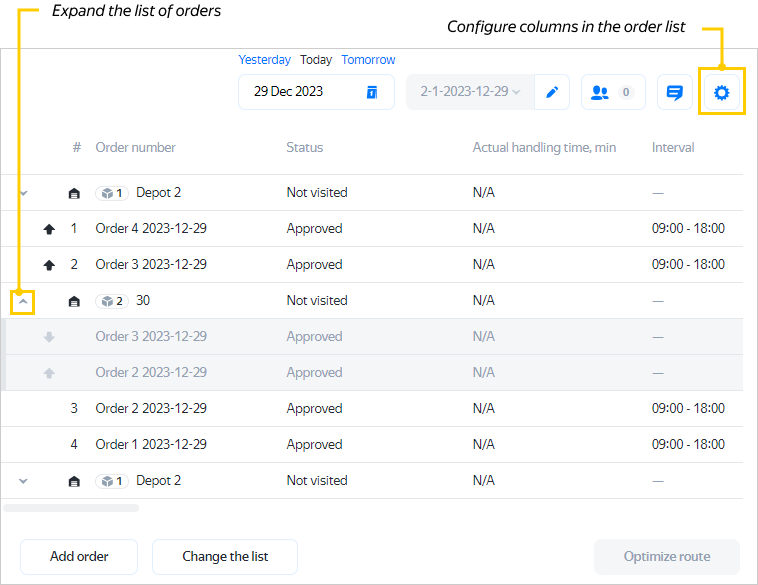Click the depot icon in row 30
The width and height of the screenshot is (758, 585).
pos(74,301)
